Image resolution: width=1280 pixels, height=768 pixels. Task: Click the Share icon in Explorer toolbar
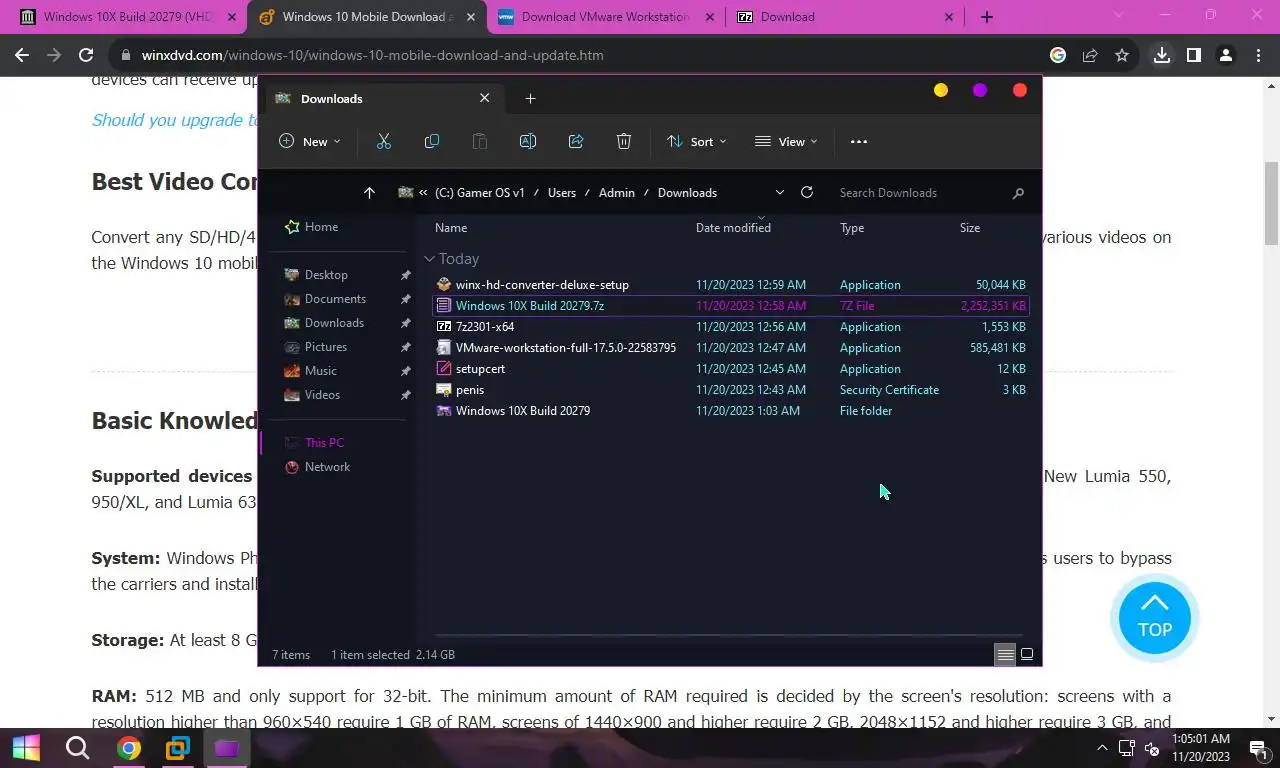click(x=576, y=142)
